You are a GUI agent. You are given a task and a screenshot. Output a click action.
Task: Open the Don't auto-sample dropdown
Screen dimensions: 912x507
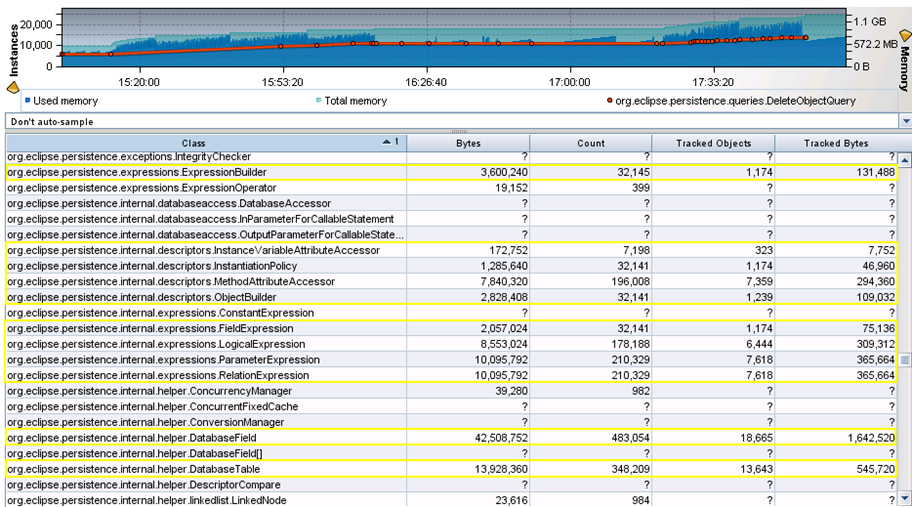tap(450, 121)
